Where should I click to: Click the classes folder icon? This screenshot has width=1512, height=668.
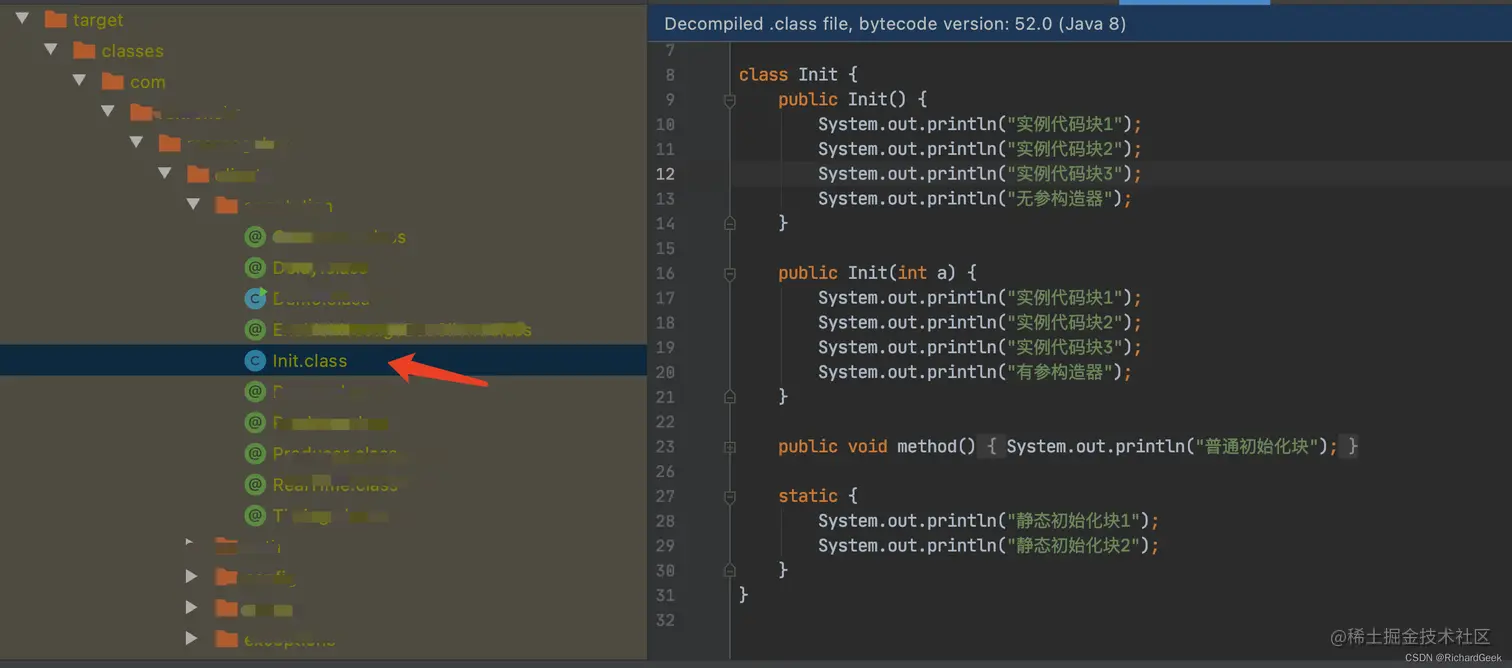tap(84, 50)
